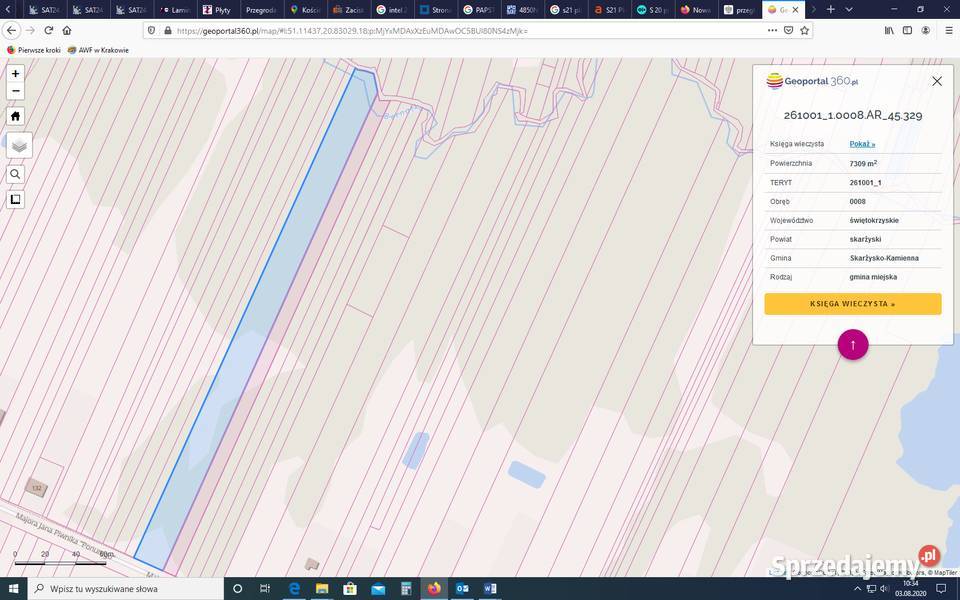Go back with the browser back arrow
The width and height of the screenshot is (960, 600).
tap(11, 30)
